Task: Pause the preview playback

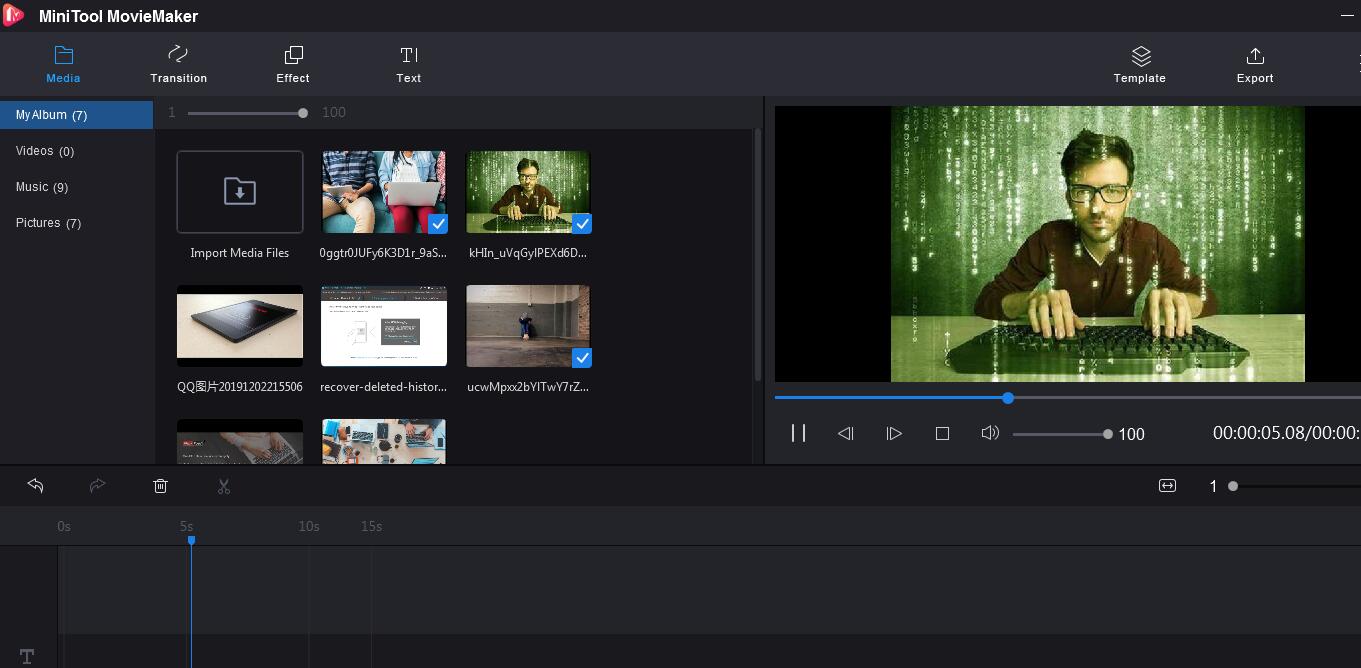Action: tap(798, 433)
